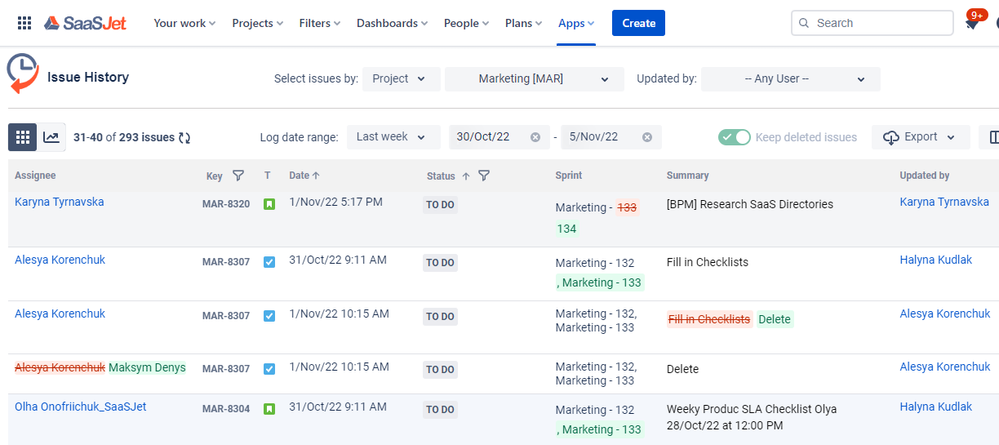Image resolution: width=999 pixels, height=445 pixels.
Task: Open issue key MAR-8304
Action: (x=226, y=409)
